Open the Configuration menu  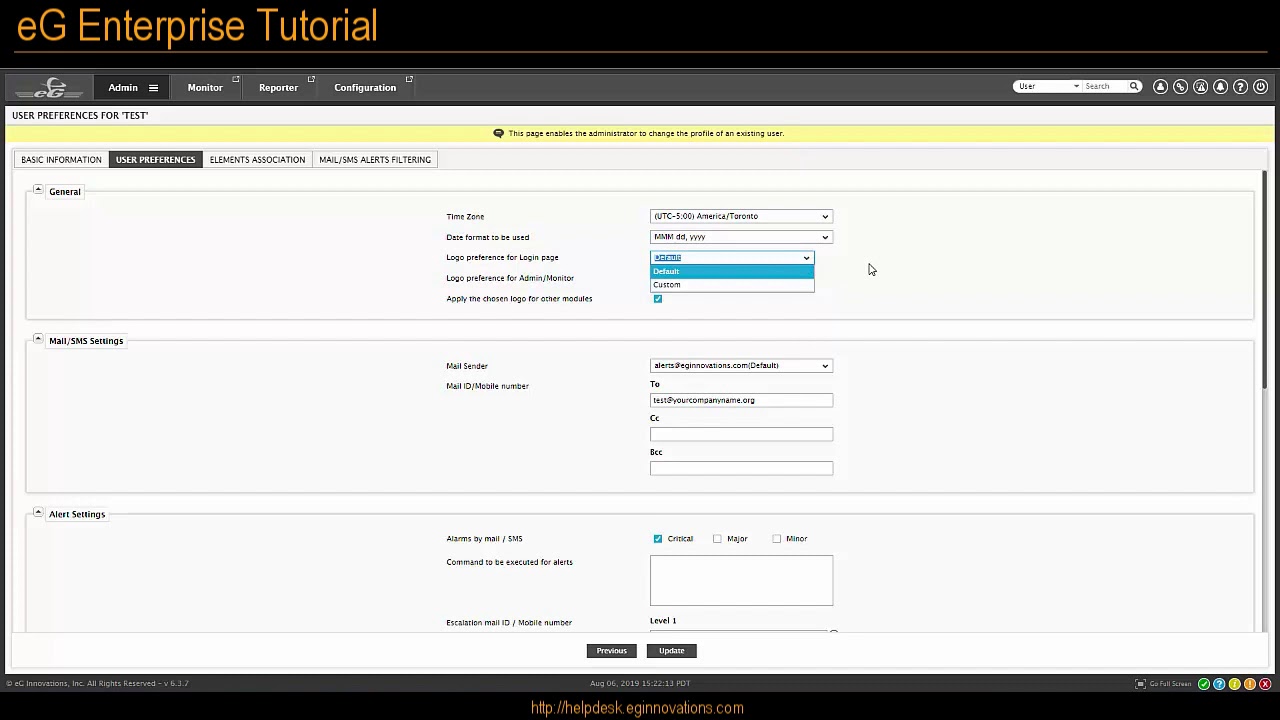(365, 88)
